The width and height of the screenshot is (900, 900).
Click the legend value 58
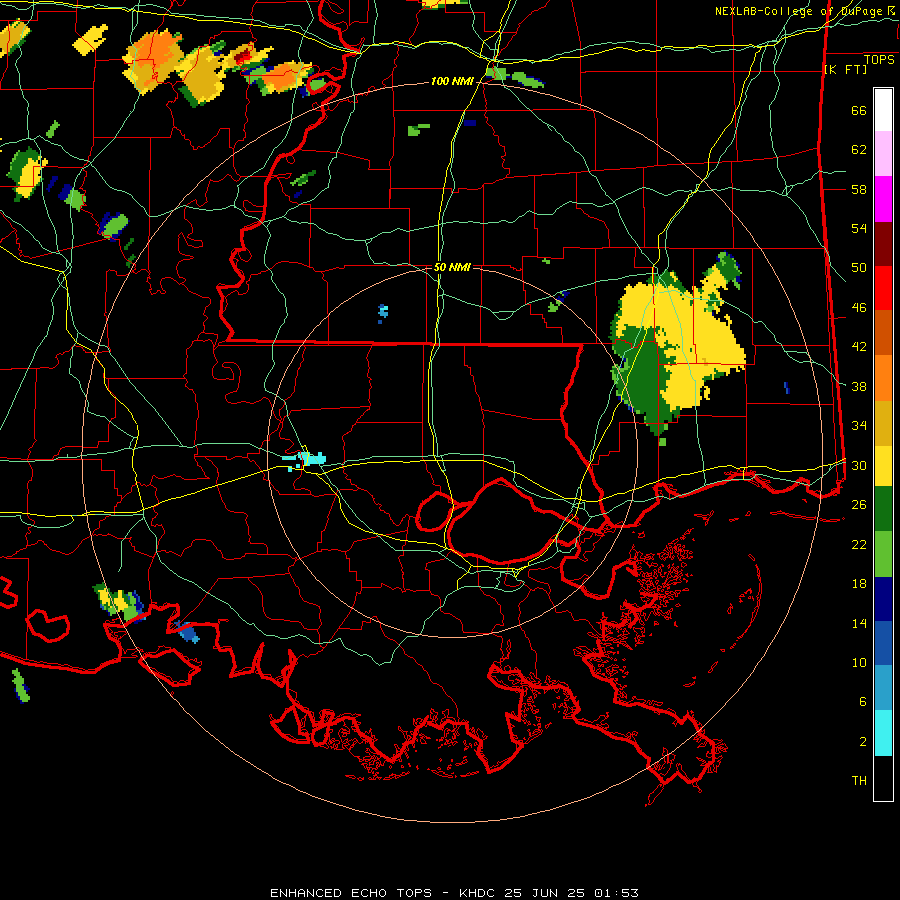tap(859, 189)
